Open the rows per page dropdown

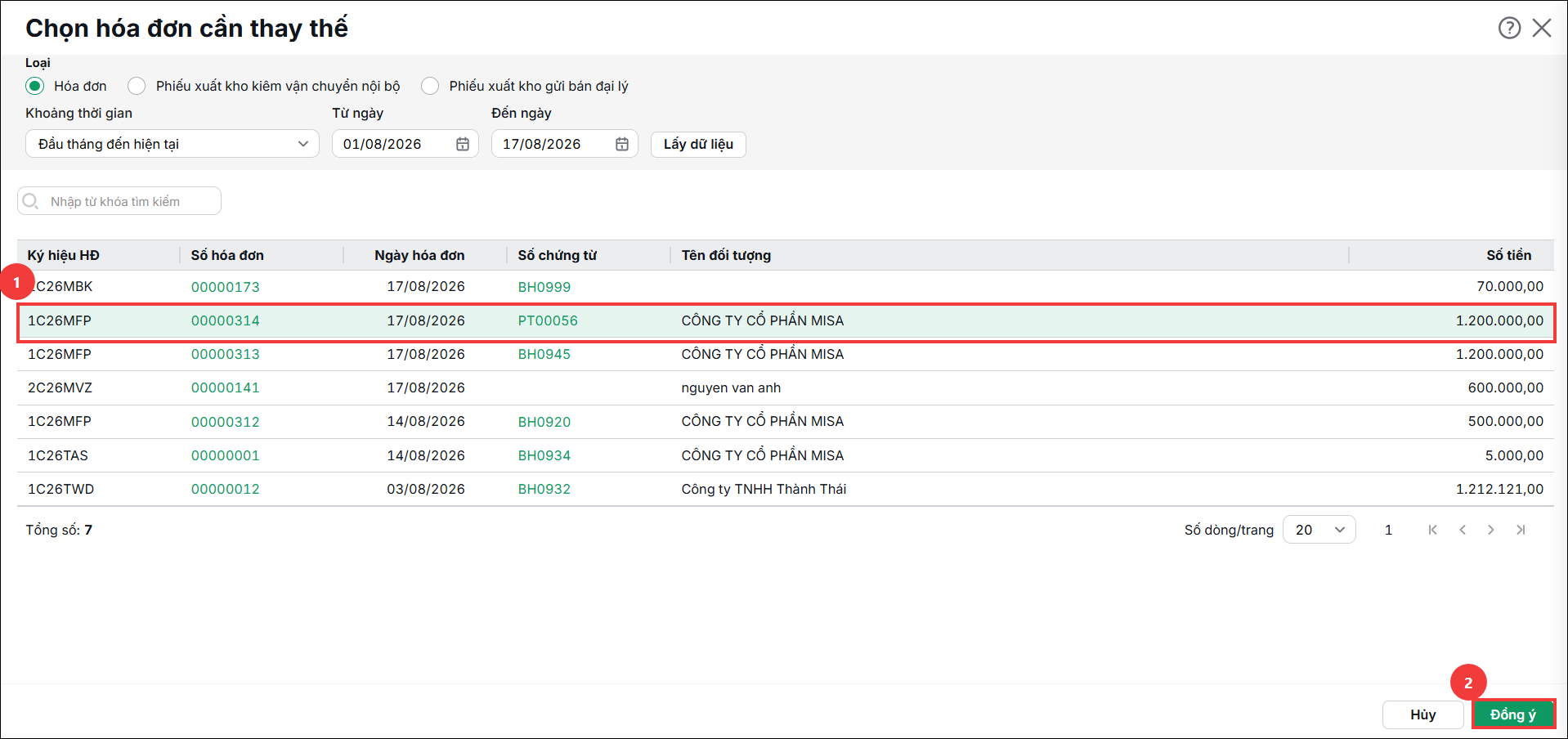1319,530
